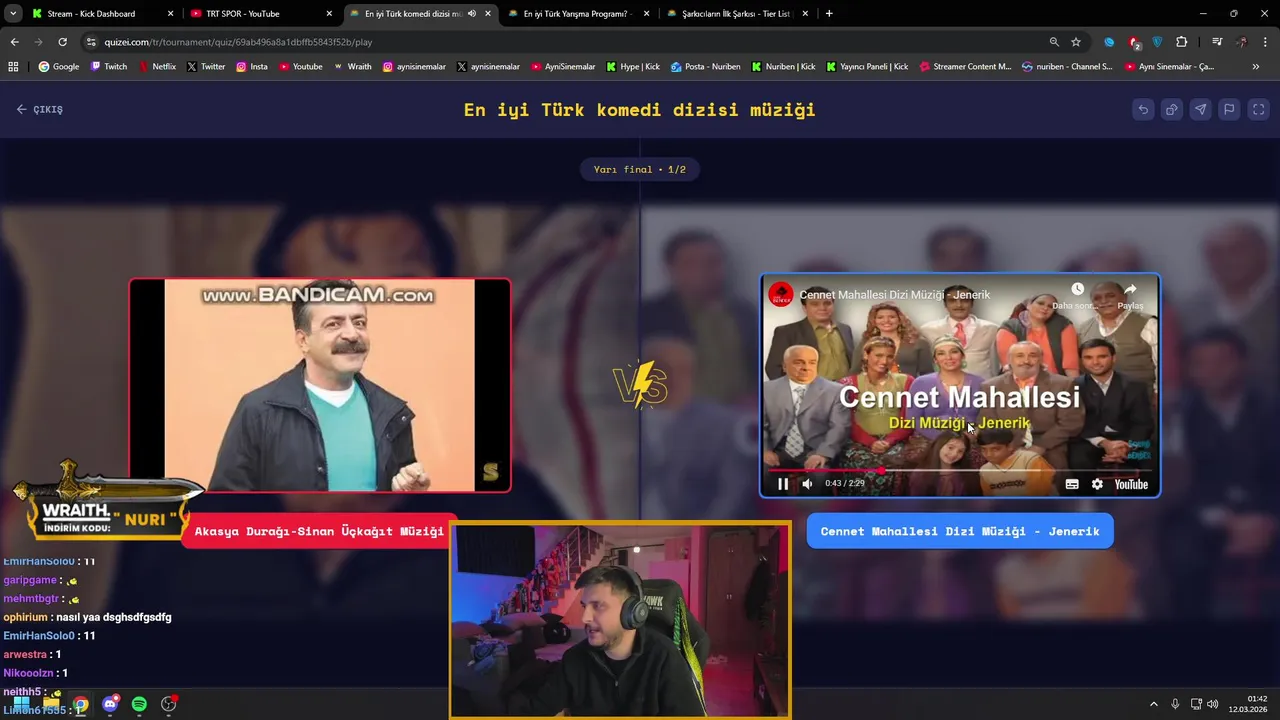Screen dimensions: 1280x720
Task: Open Spotify from the taskbar
Action: tap(139, 704)
